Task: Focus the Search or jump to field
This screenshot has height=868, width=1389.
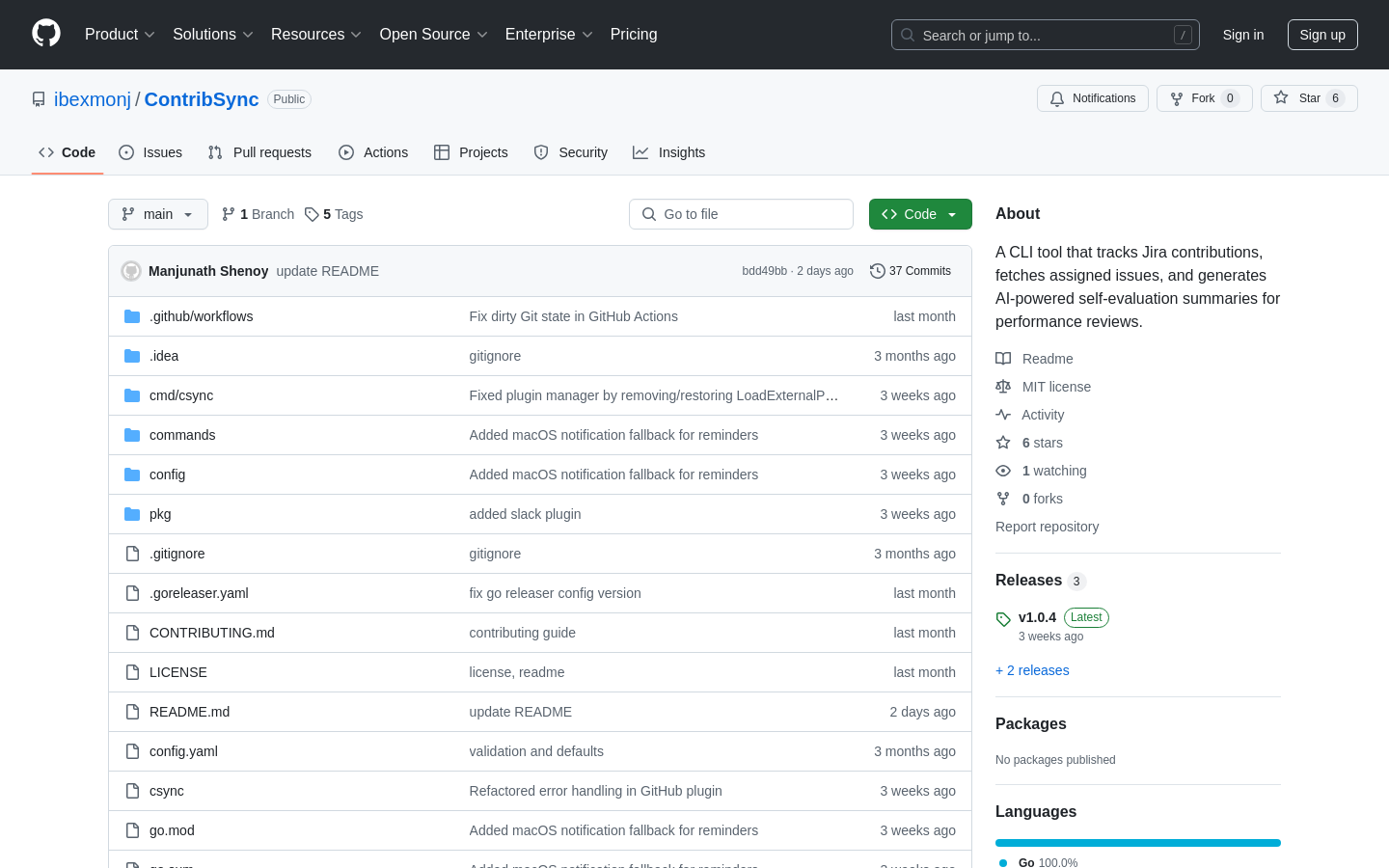Action: (x=1046, y=35)
